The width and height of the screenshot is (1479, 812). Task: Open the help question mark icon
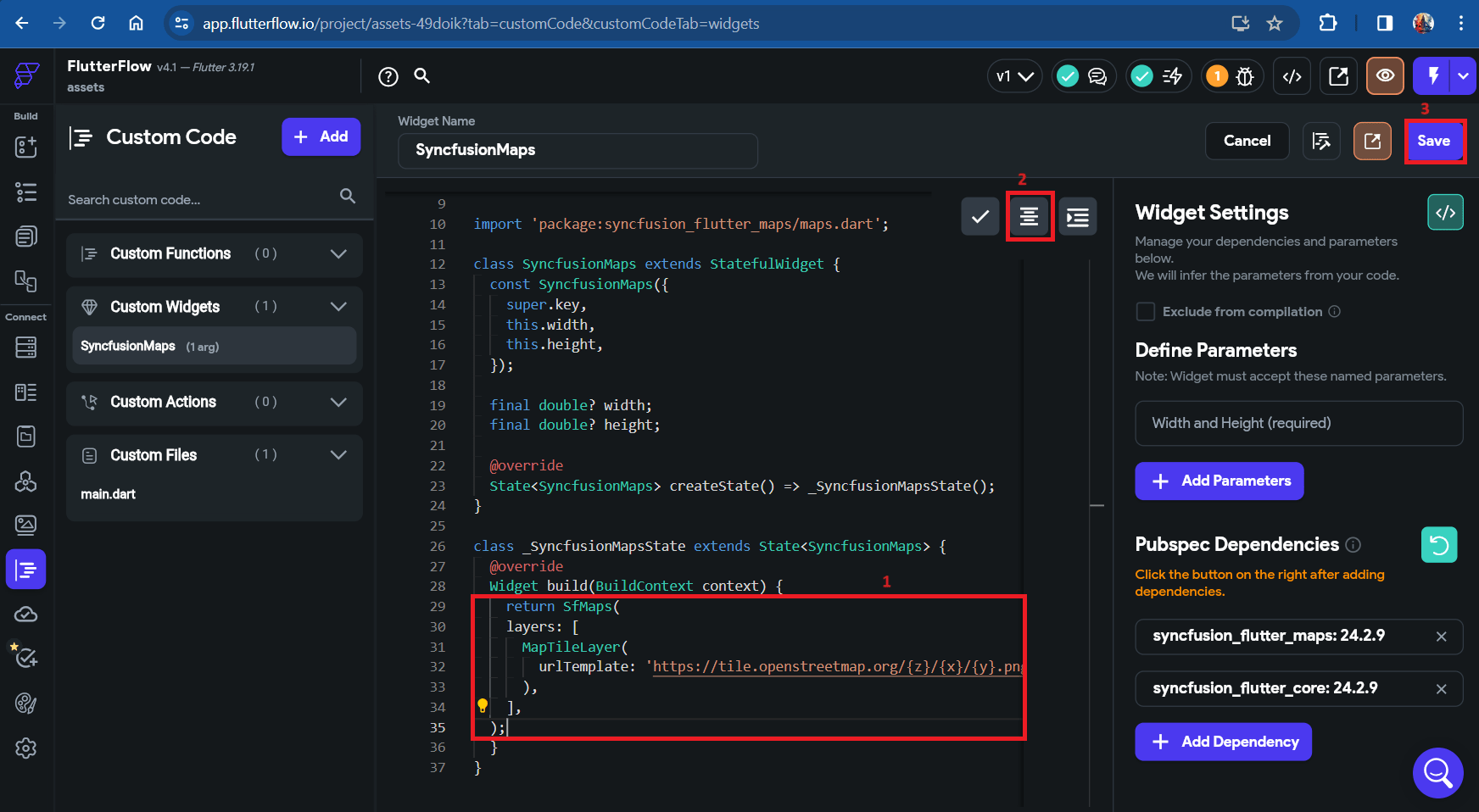point(388,77)
